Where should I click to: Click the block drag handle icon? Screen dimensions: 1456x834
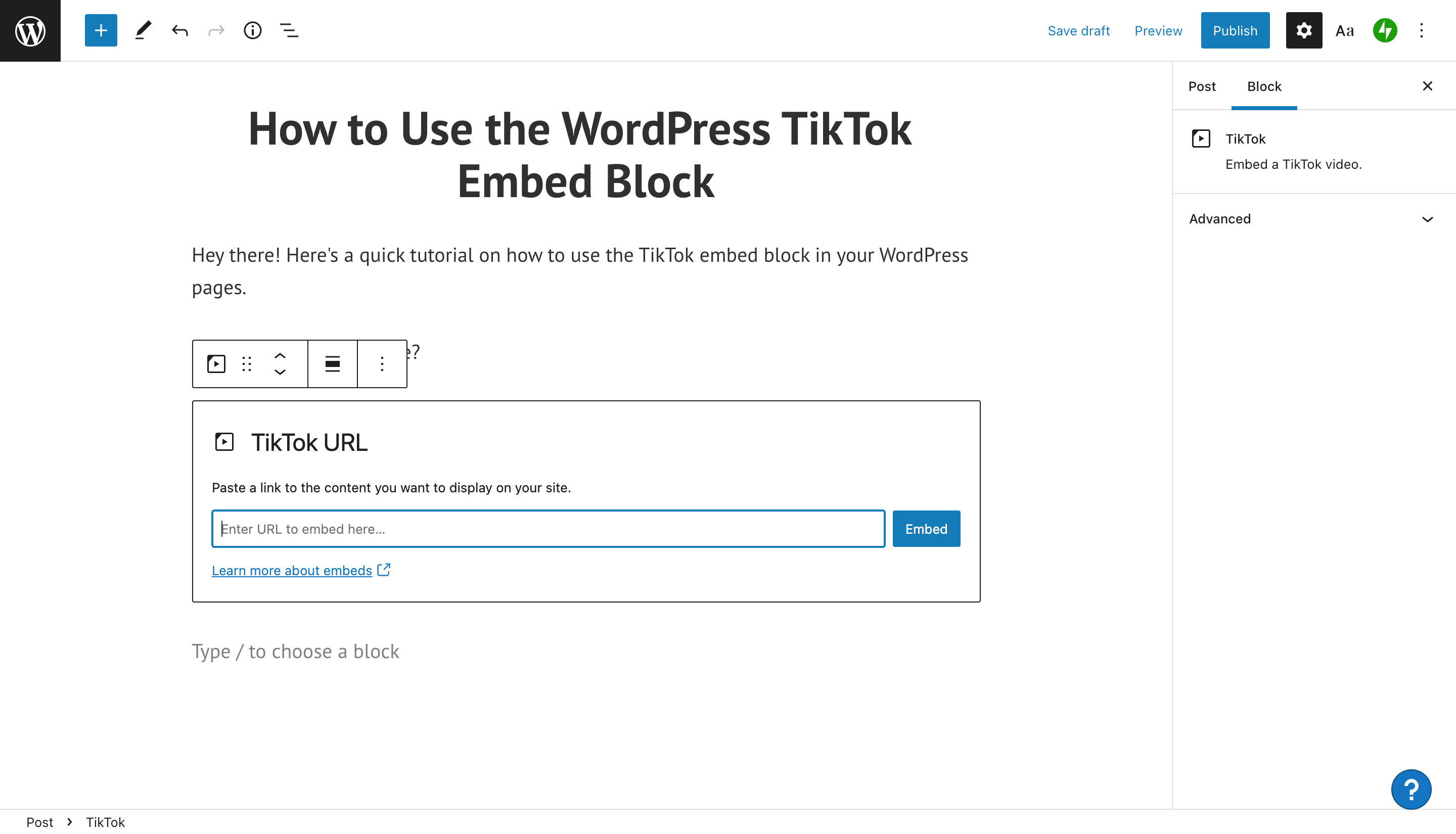pyautogui.click(x=247, y=364)
